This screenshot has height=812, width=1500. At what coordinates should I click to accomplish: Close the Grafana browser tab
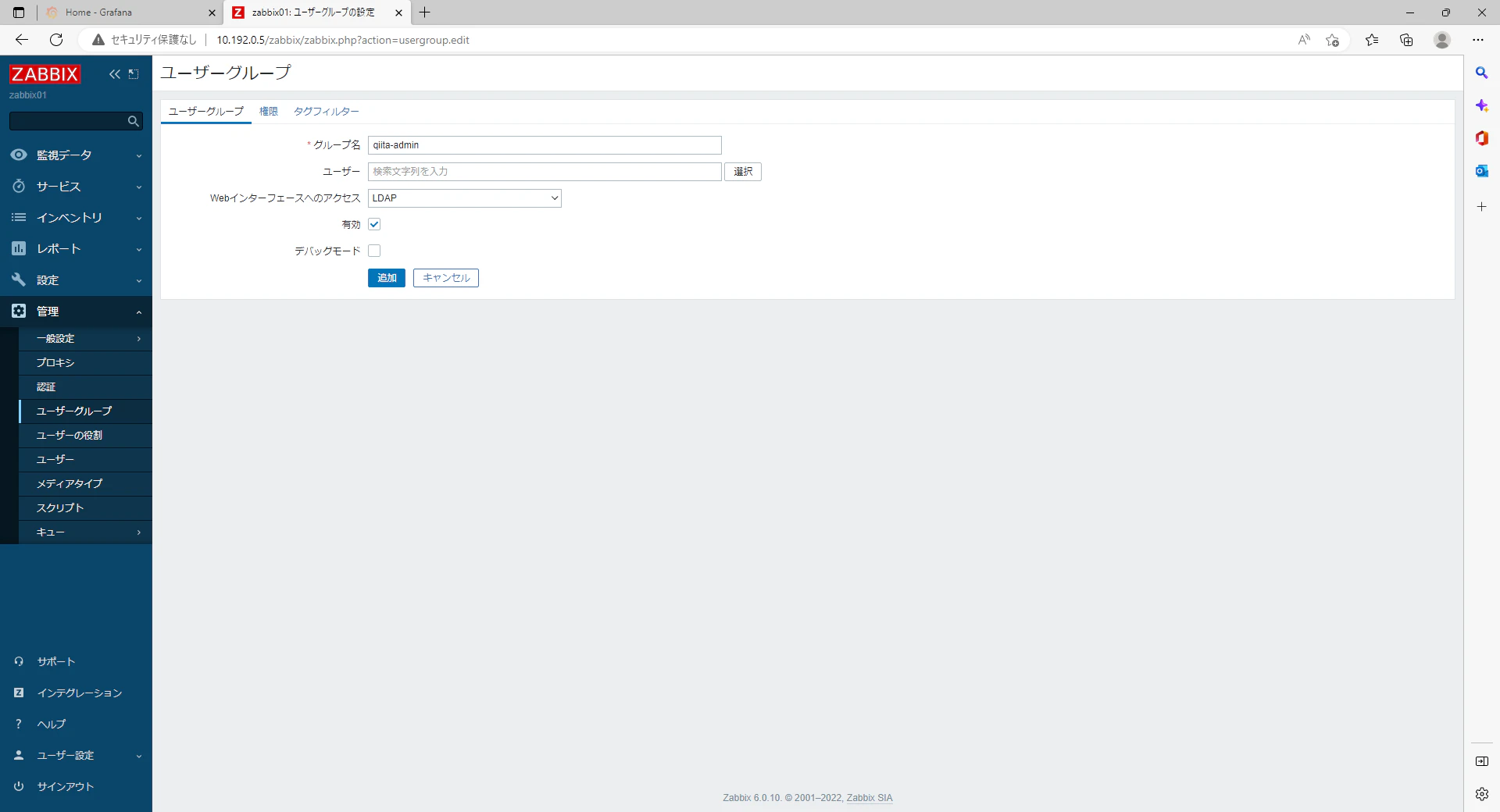click(212, 12)
